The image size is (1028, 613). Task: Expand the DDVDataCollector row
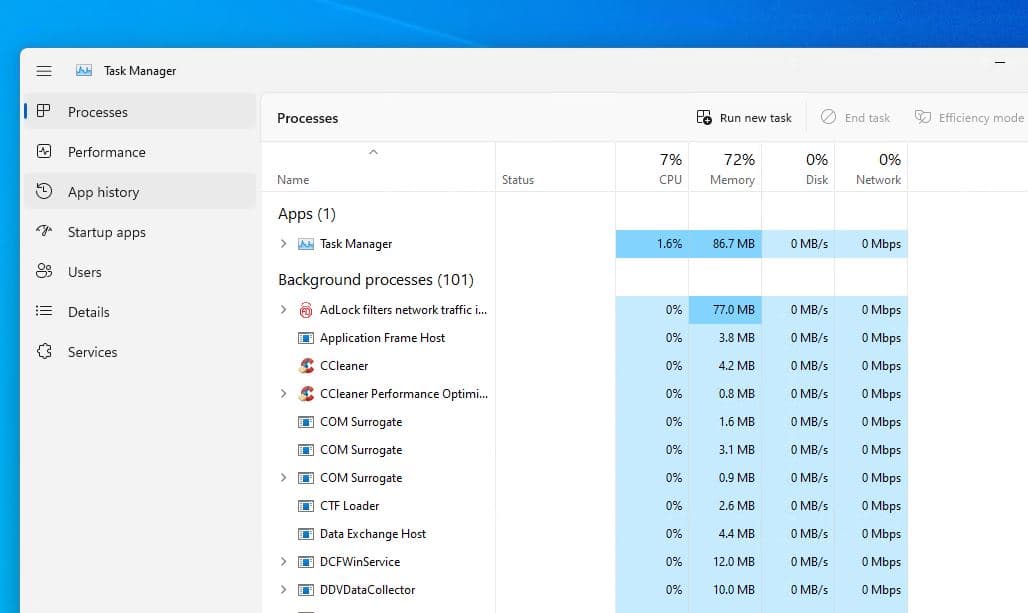pos(283,589)
